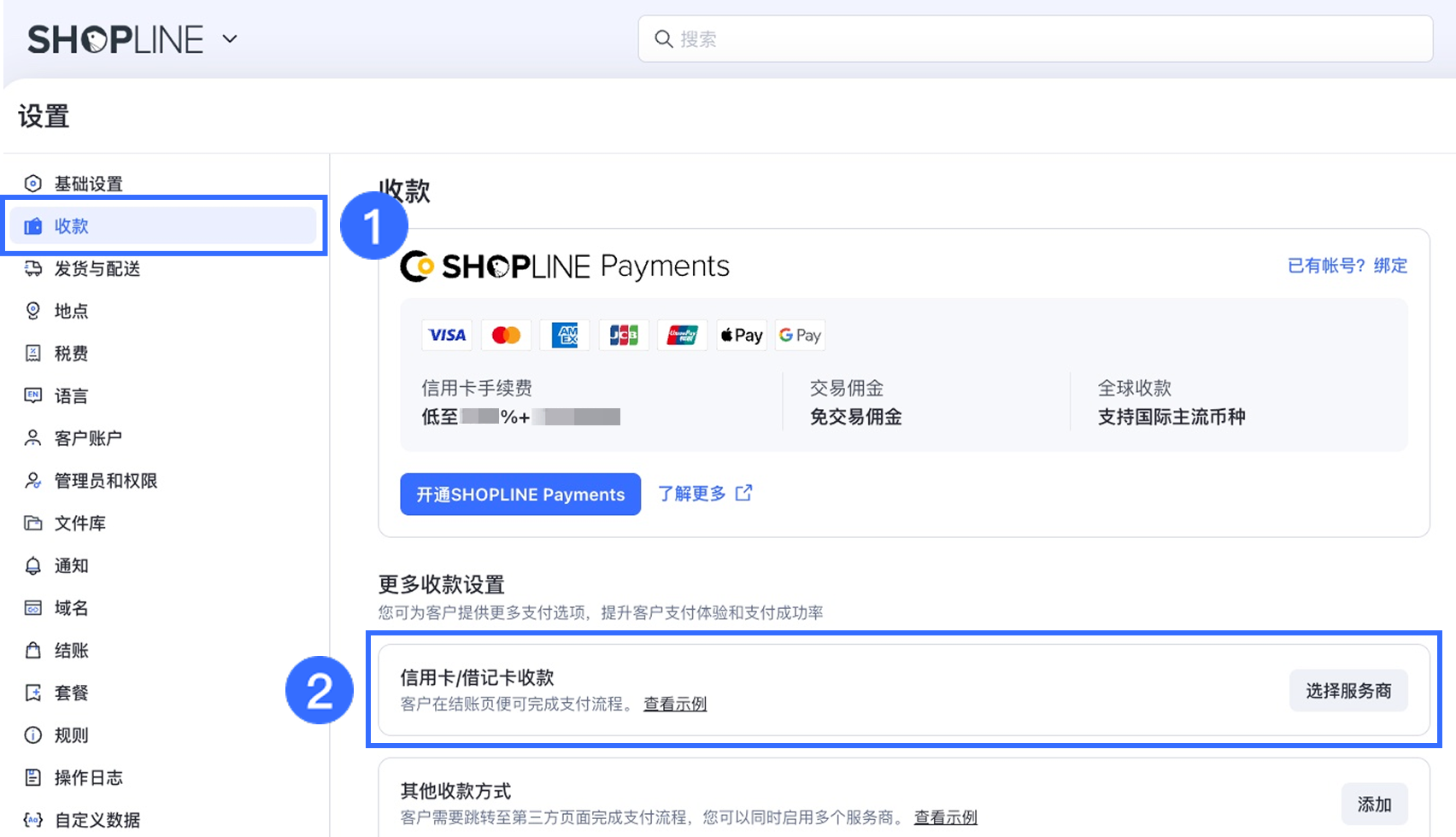Click the language icon beside 语言
Viewport: 1456px width, 837px height.
(x=33, y=395)
